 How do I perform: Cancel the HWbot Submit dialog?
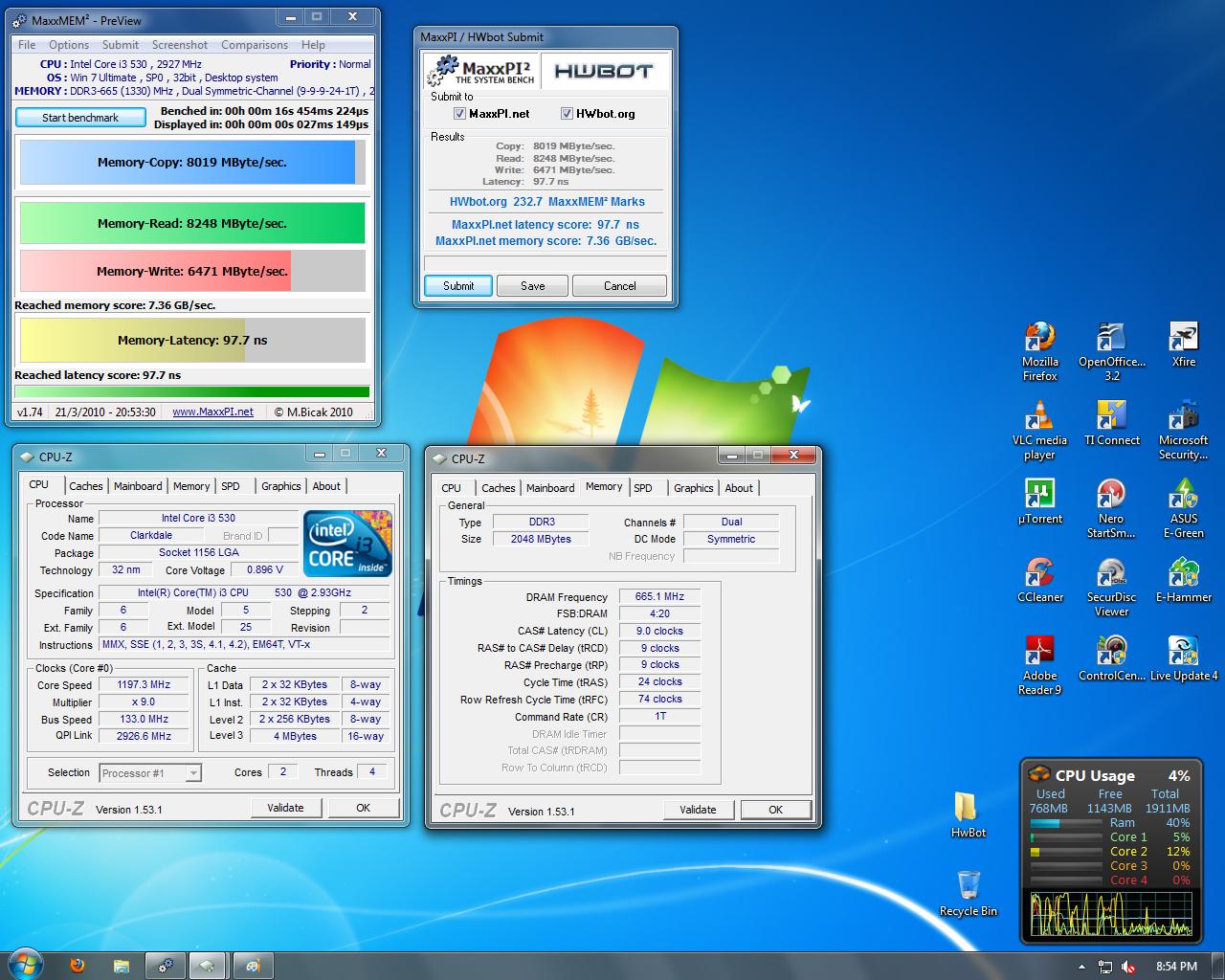(619, 286)
